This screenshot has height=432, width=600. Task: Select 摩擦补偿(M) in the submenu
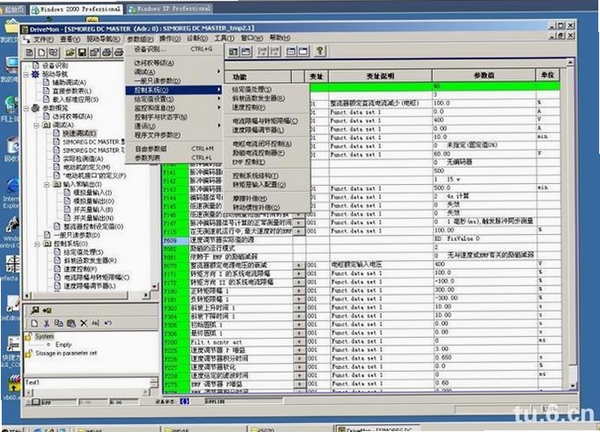[267, 199]
